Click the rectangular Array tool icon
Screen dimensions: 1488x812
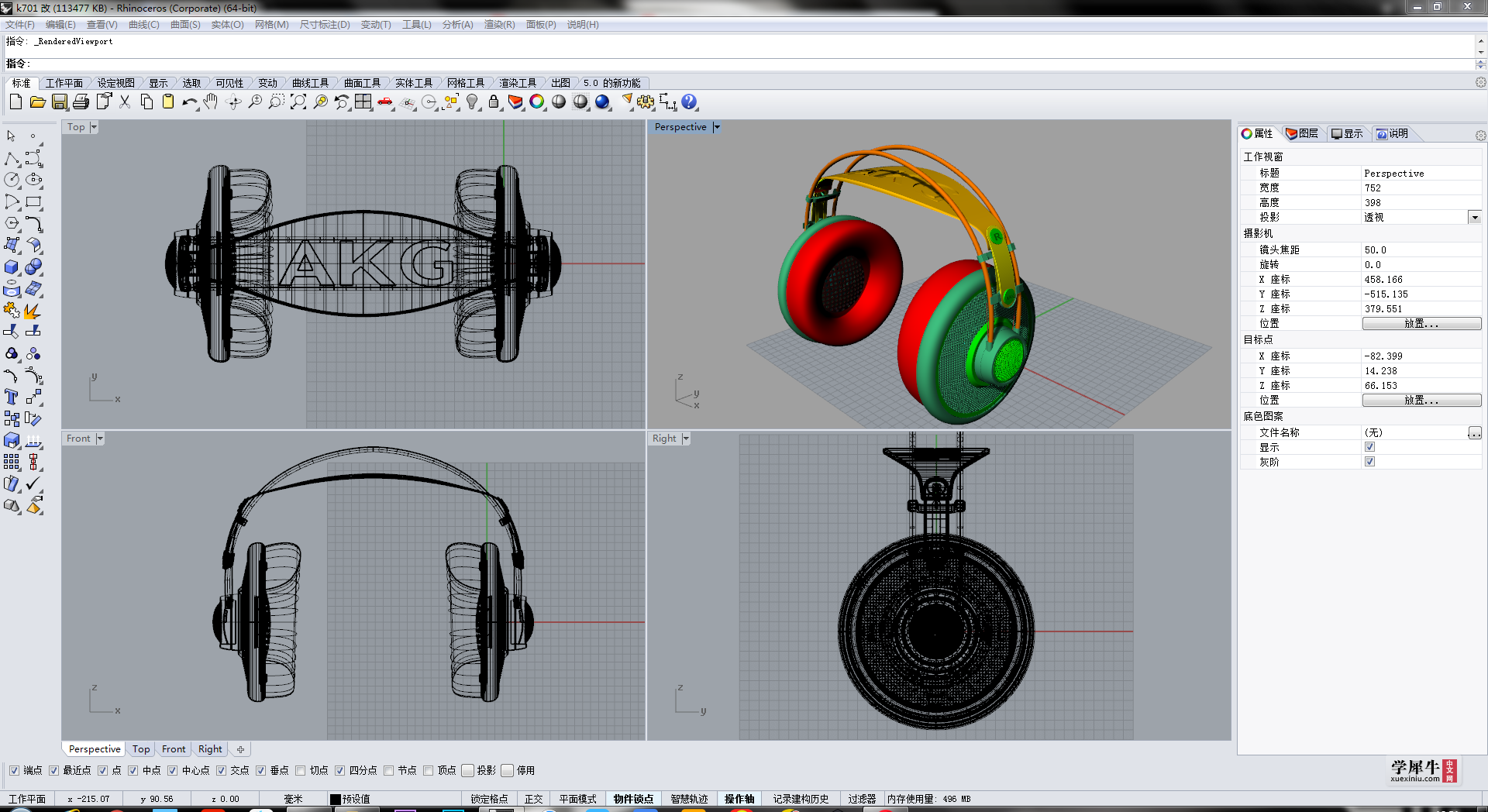click(x=12, y=463)
